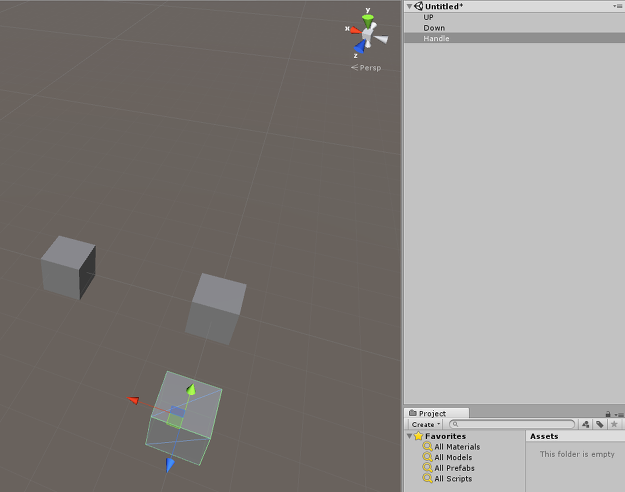This screenshot has height=492, width=625.
Task: Select the left cube in the Scene view
Action: click(68, 267)
